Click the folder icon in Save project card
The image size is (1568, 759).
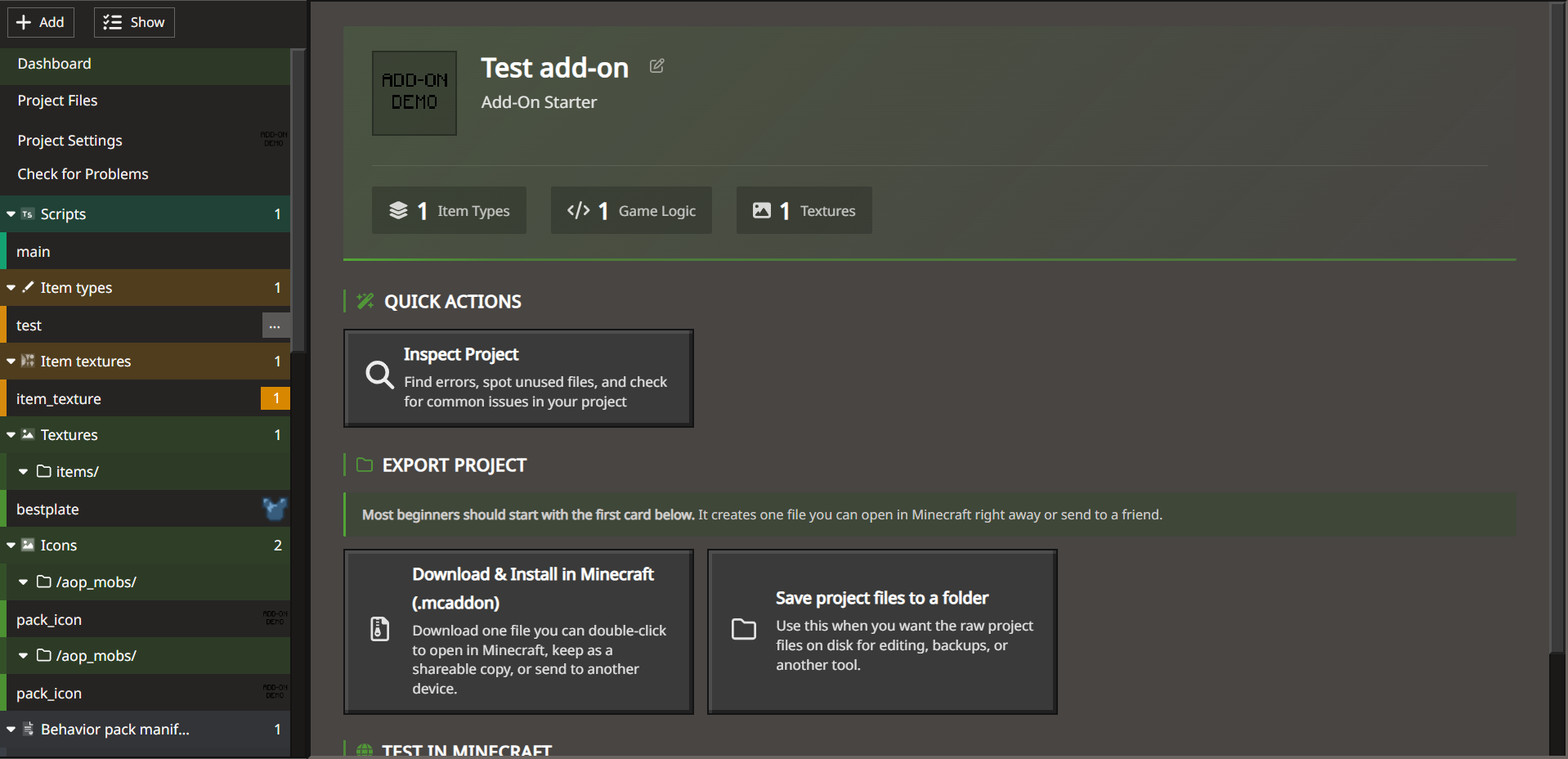pos(744,629)
